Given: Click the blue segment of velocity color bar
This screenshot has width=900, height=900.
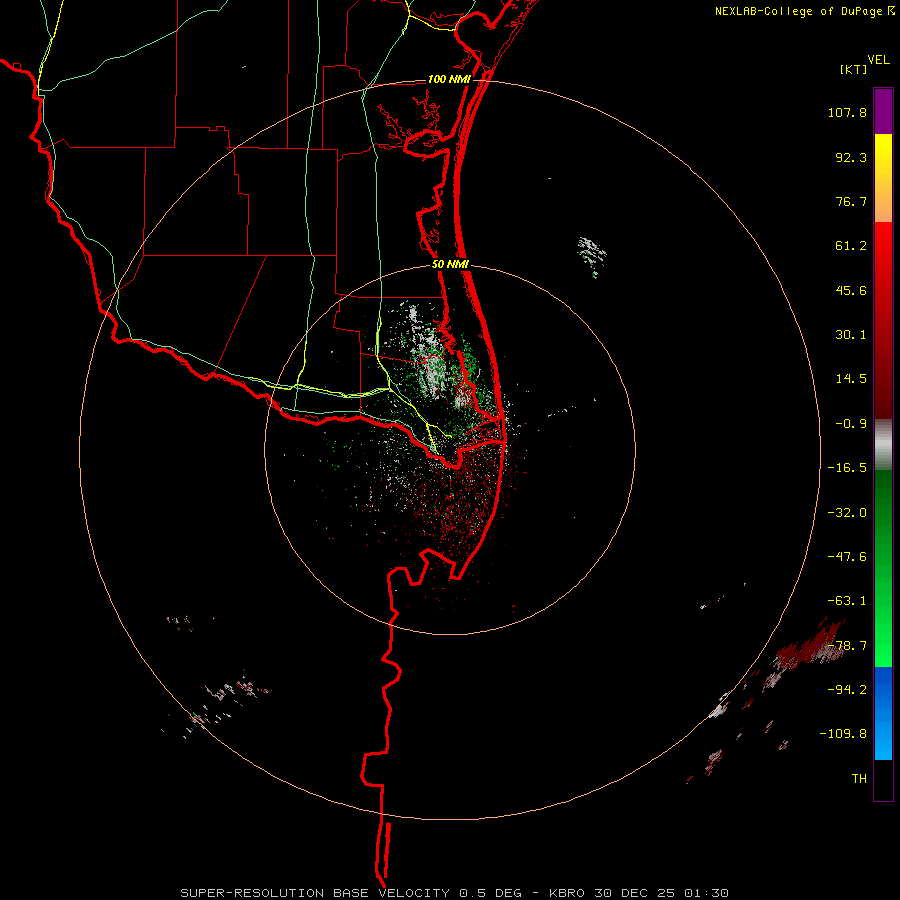Looking at the screenshot, I should point(883,713).
